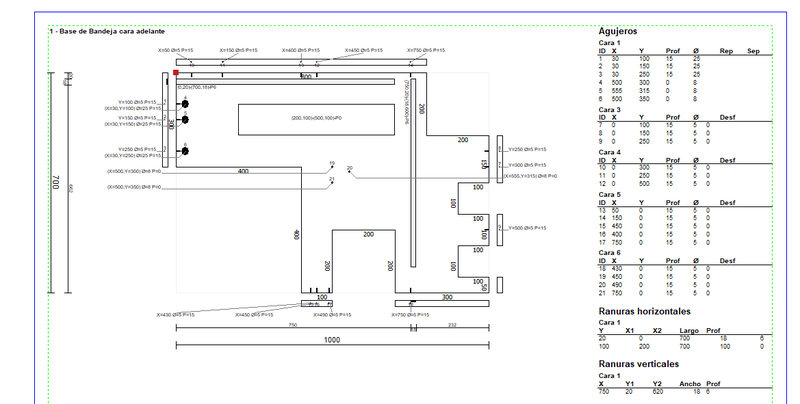Select the 'Cara 5' table label
This screenshot has height=404, width=800.
[609, 194]
